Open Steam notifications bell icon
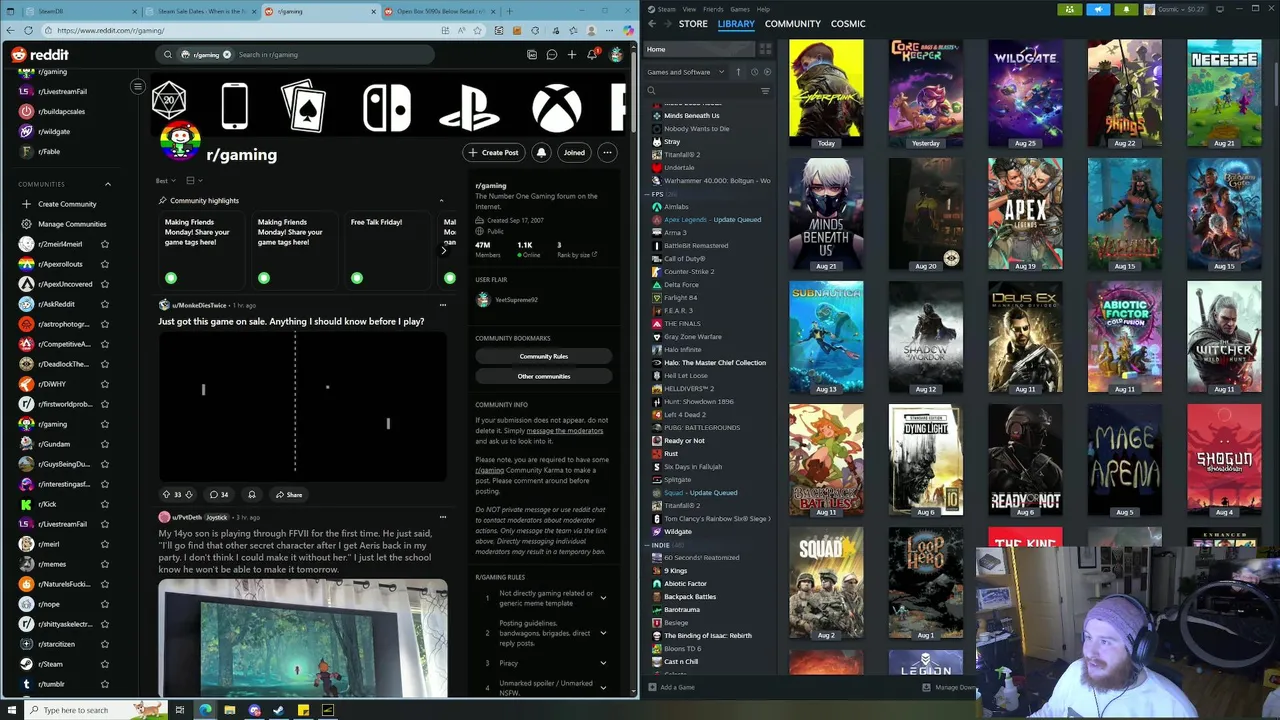 point(1126,9)
